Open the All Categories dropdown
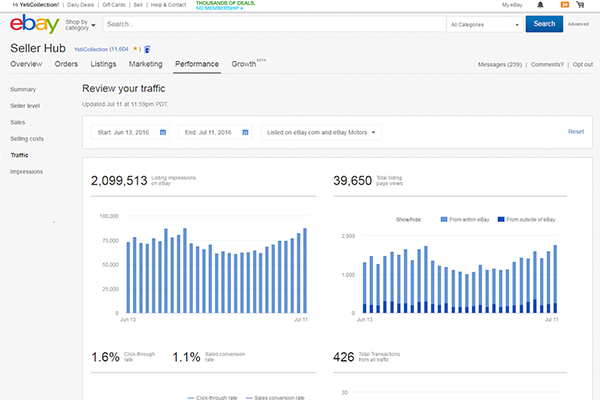This screenshot has width=600, height=400. coord(484,24)
